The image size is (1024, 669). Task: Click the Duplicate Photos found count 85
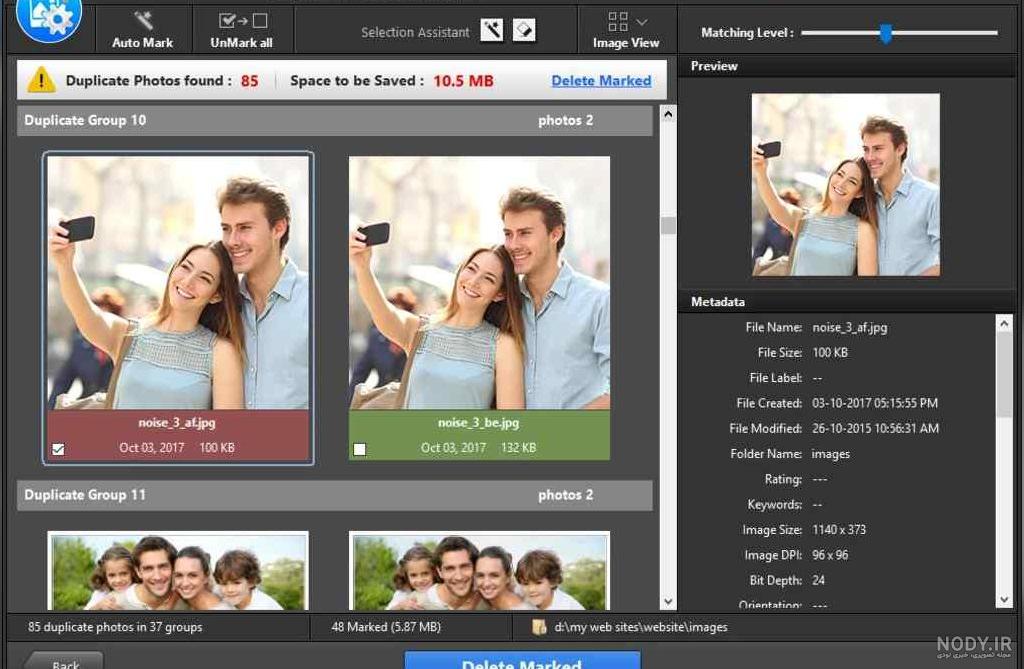[249, 81]
